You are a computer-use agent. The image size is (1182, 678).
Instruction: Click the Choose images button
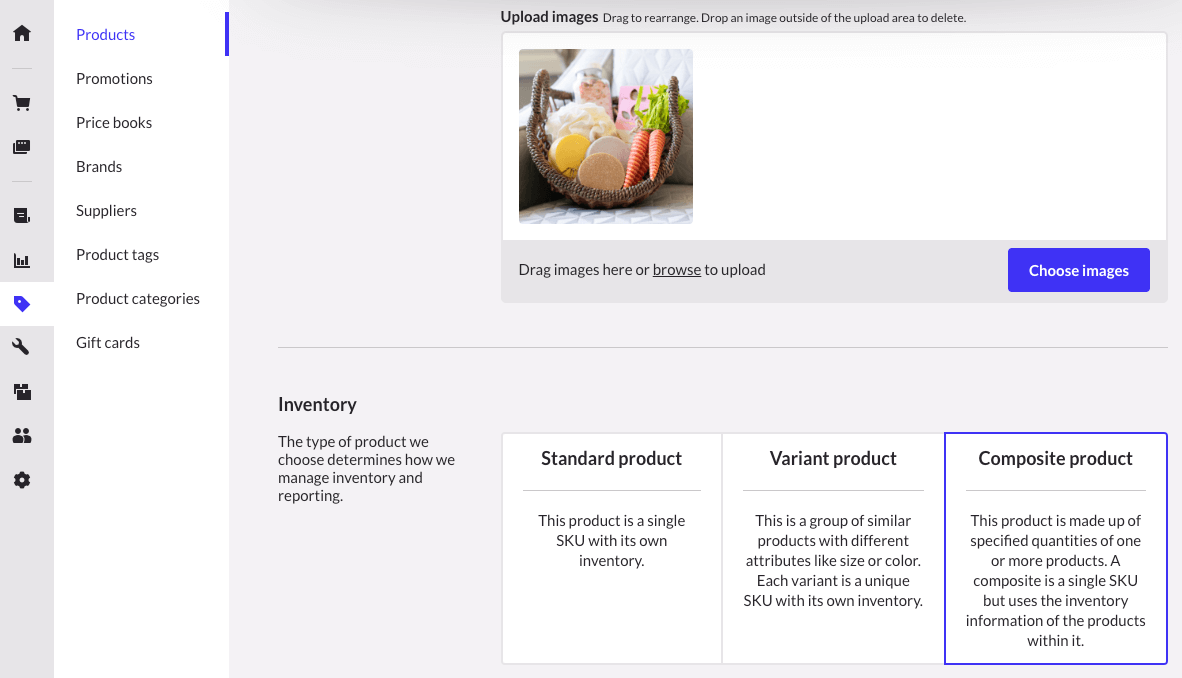click(1078, 271)
